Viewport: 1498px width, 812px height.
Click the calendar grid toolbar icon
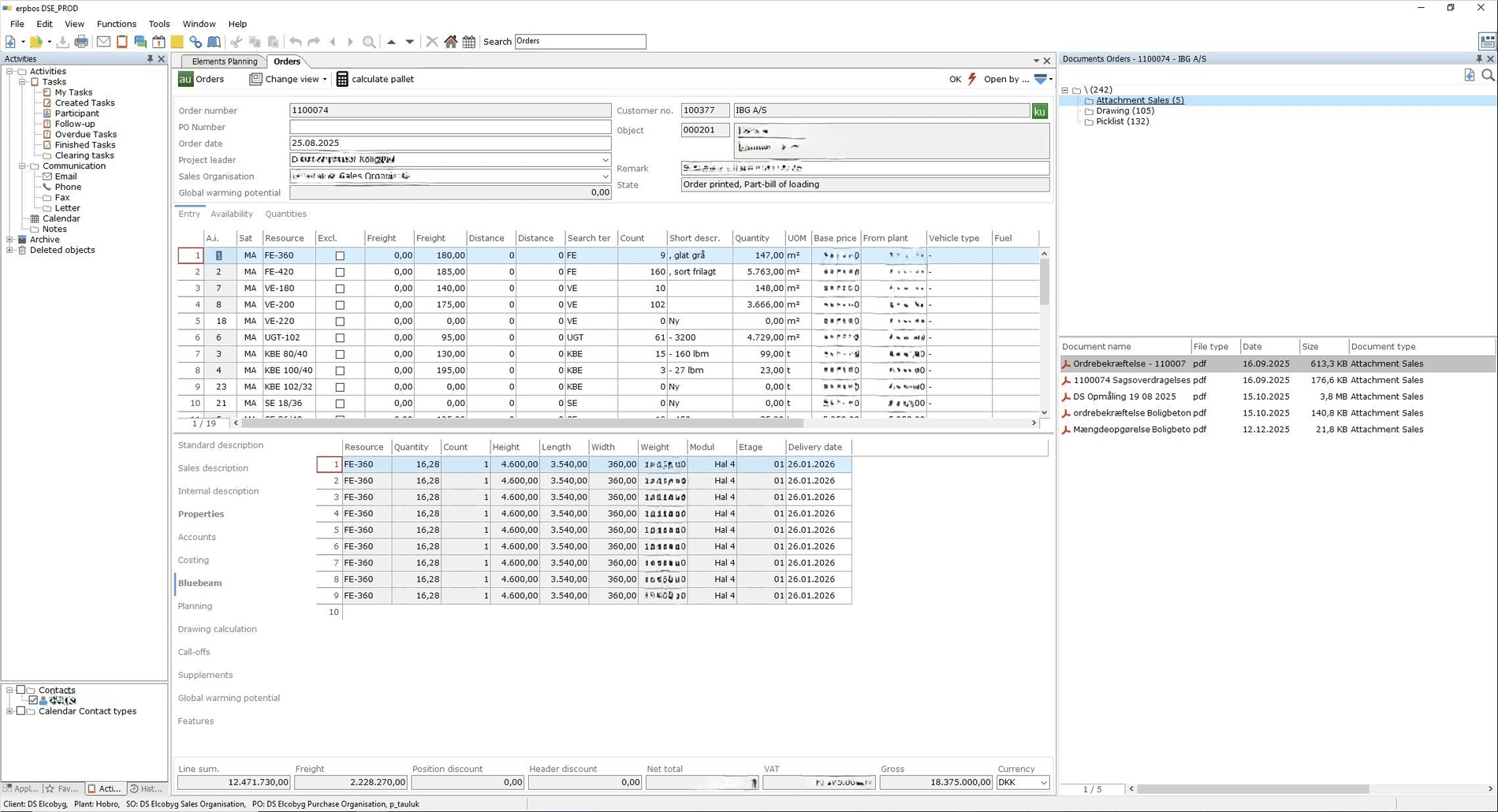click(x=469, y=42)
